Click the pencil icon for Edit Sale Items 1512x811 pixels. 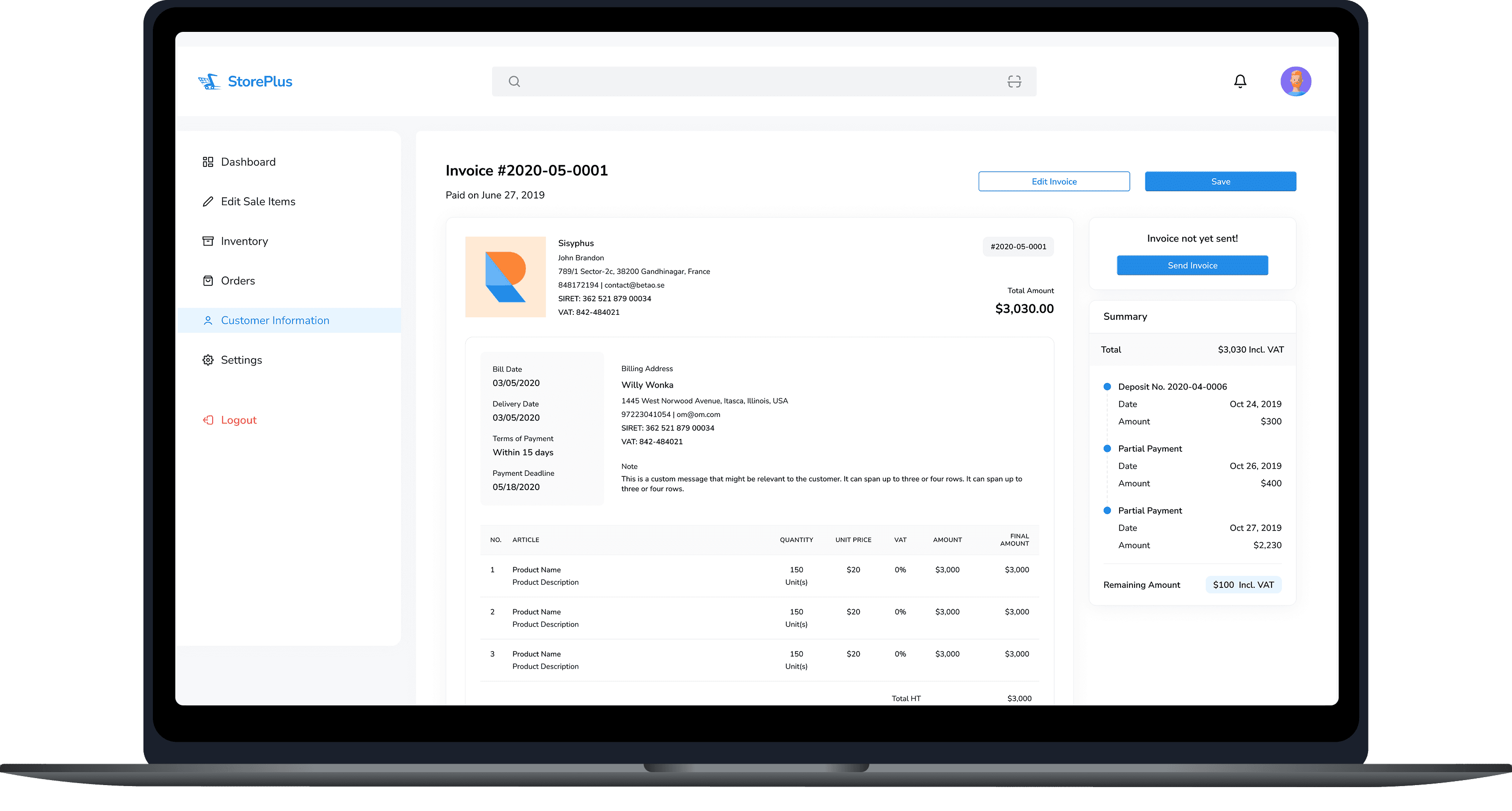tap(208, 201)
